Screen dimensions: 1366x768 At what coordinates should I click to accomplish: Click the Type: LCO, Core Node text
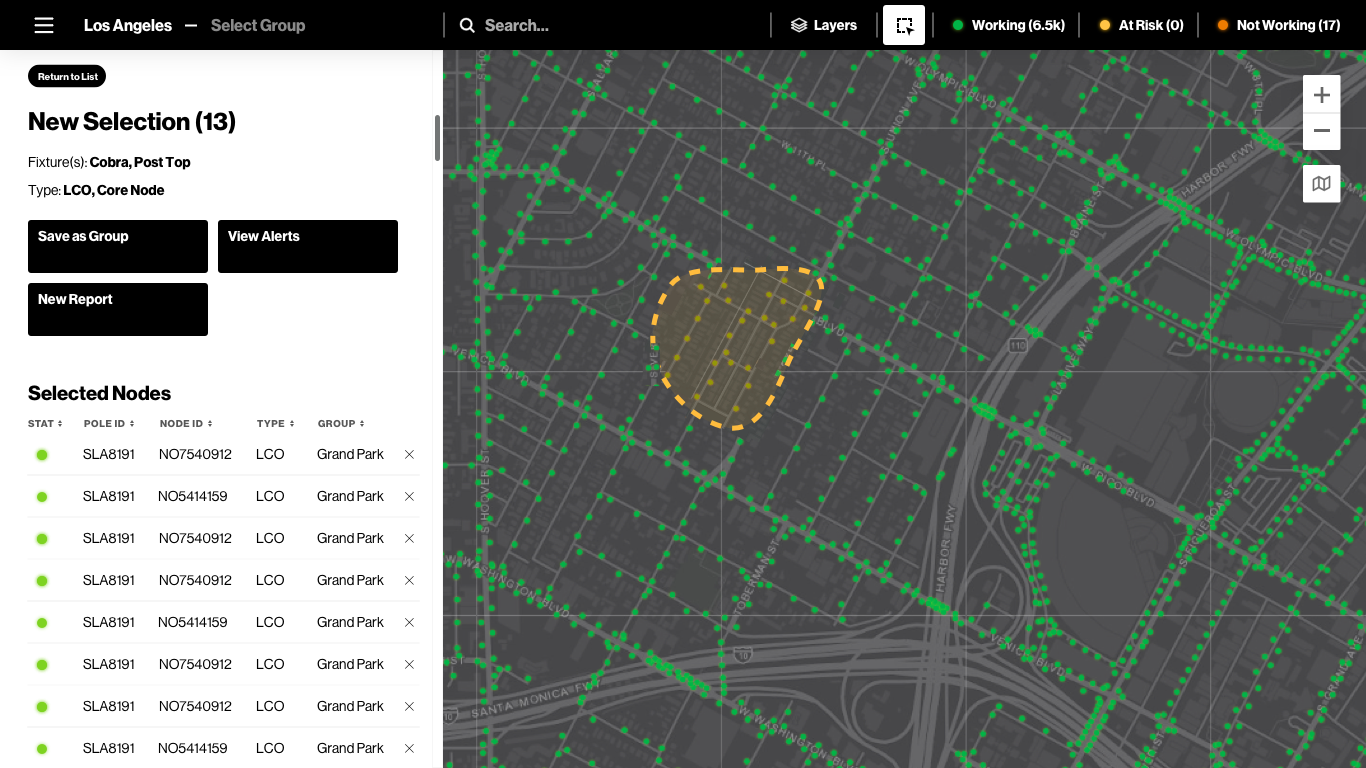[x=96, y=190]
